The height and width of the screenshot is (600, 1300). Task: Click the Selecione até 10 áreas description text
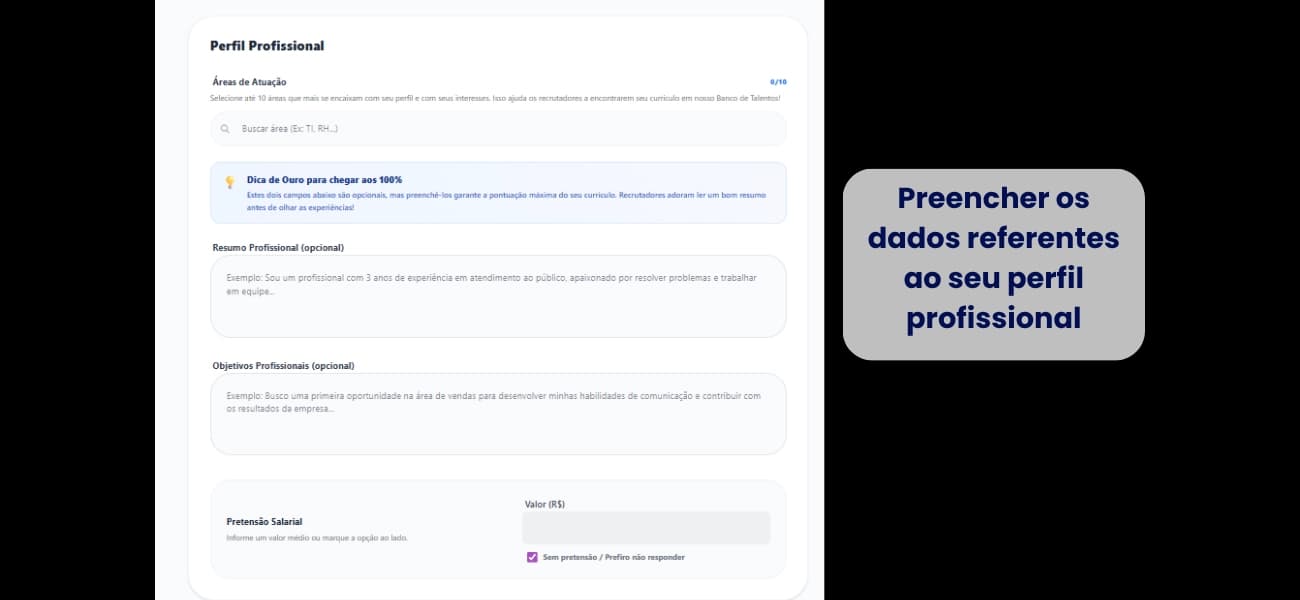point(495,98)
